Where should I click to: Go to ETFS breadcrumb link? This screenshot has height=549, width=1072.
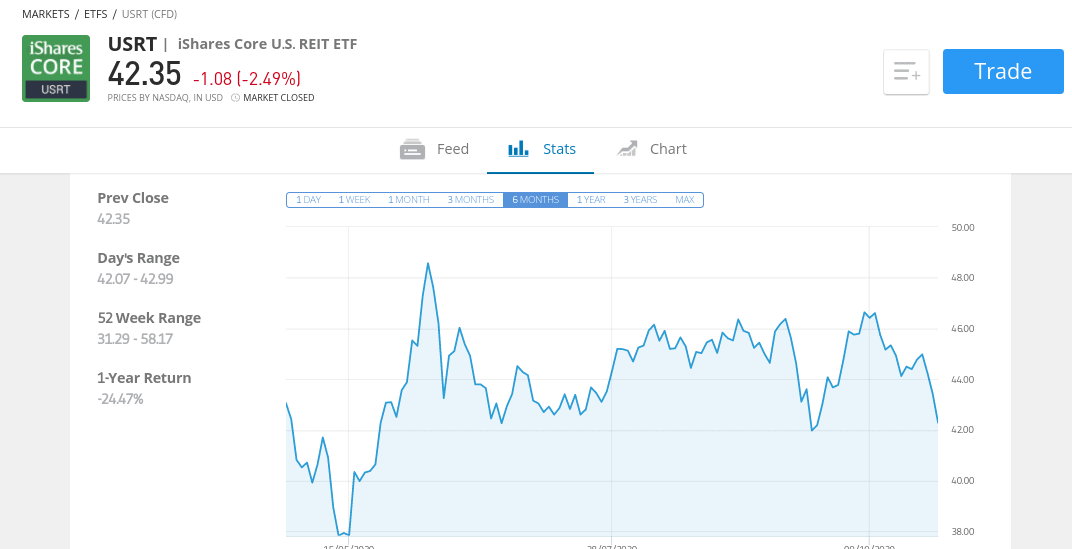[96, 14]
